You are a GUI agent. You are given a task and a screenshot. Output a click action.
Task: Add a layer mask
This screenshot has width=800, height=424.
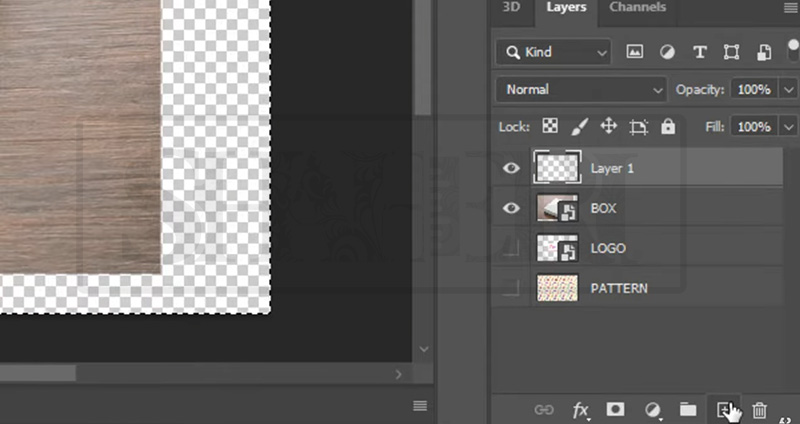[x=616, y=410]
